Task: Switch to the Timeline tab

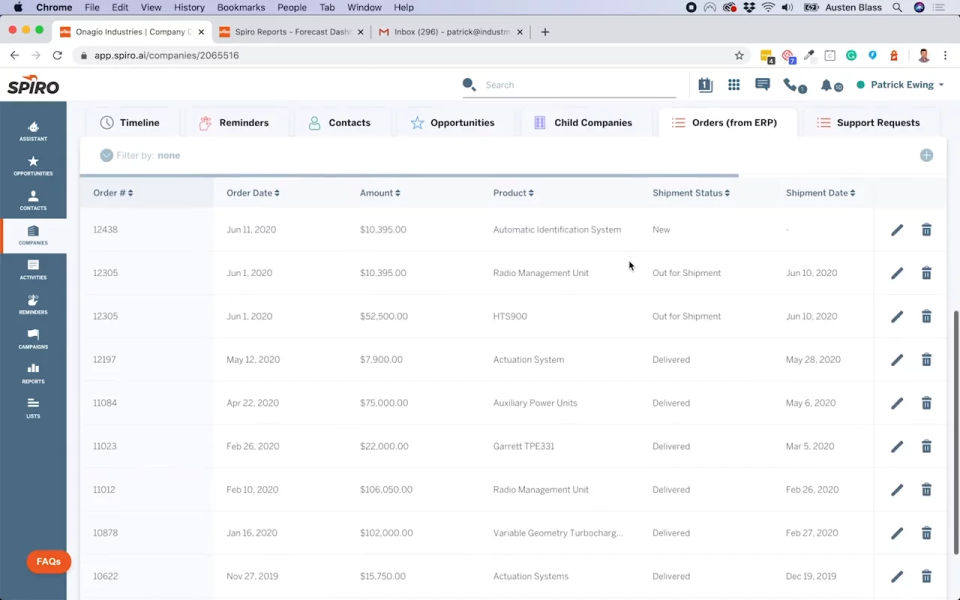Action: pos(130,122)
